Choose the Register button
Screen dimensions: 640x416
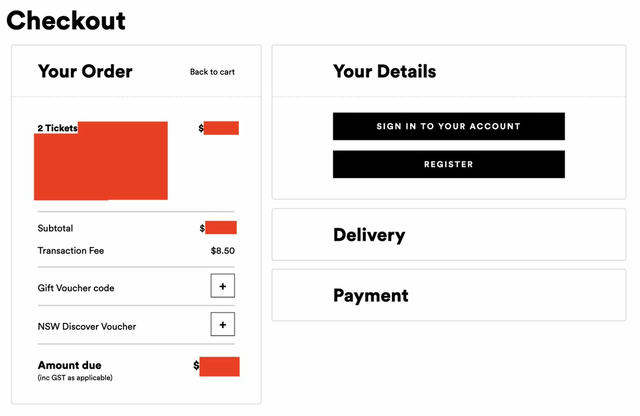[x=449, y=164]
